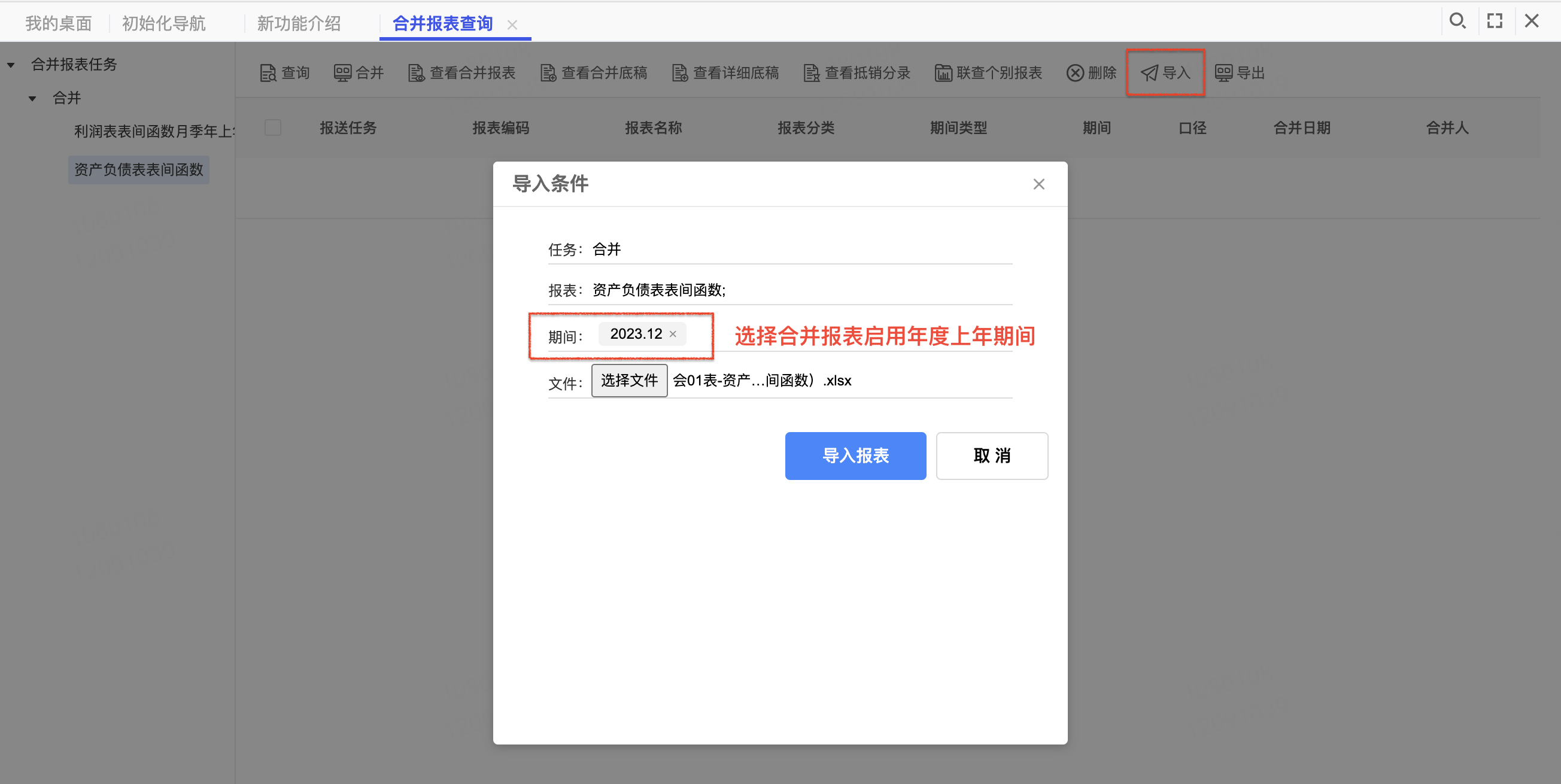Open 查看合并底稿 from toolbar

pyautogui.click(x=593, y=73)
